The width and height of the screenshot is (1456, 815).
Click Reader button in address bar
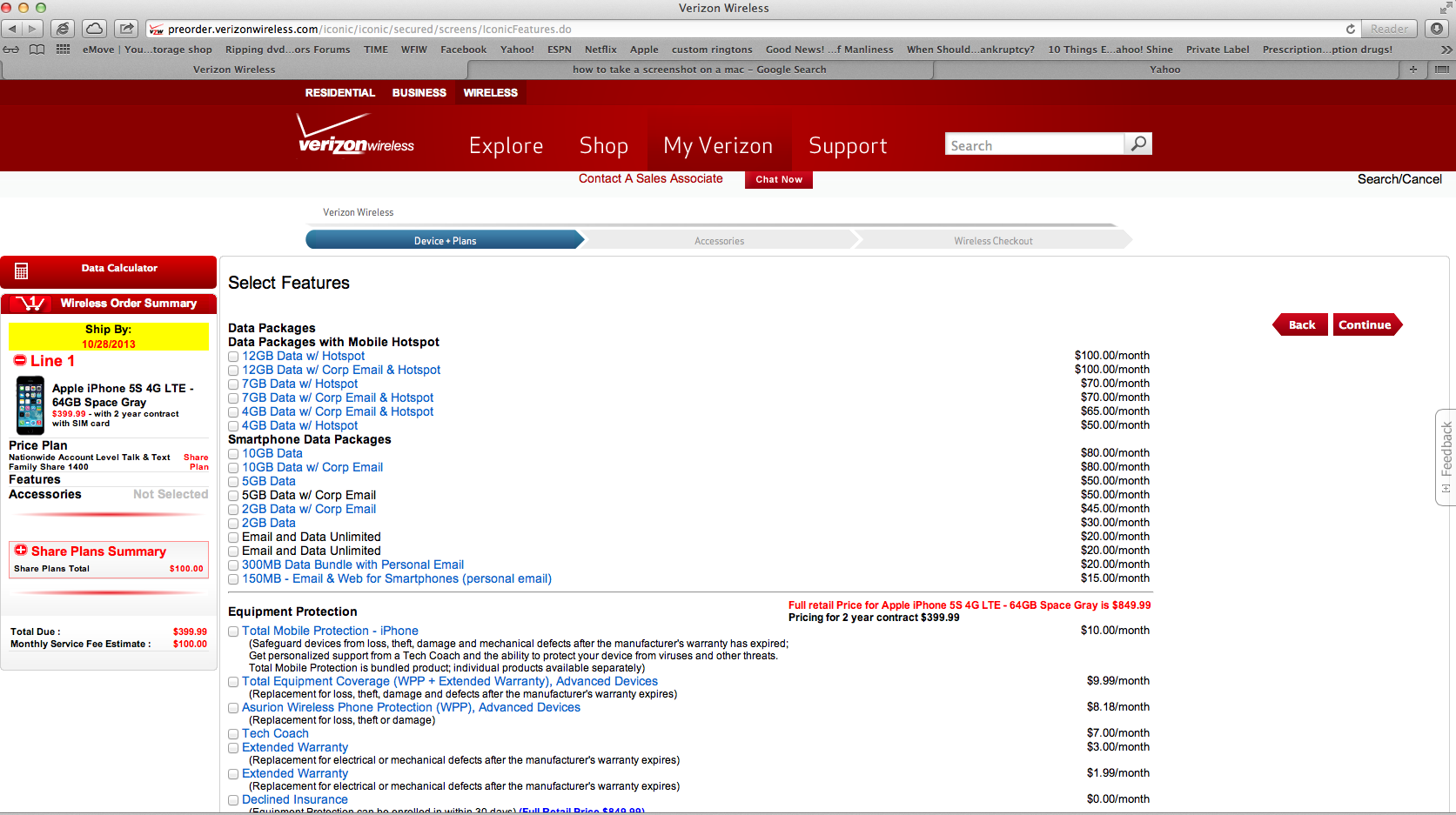click(x=1389, y=29)
